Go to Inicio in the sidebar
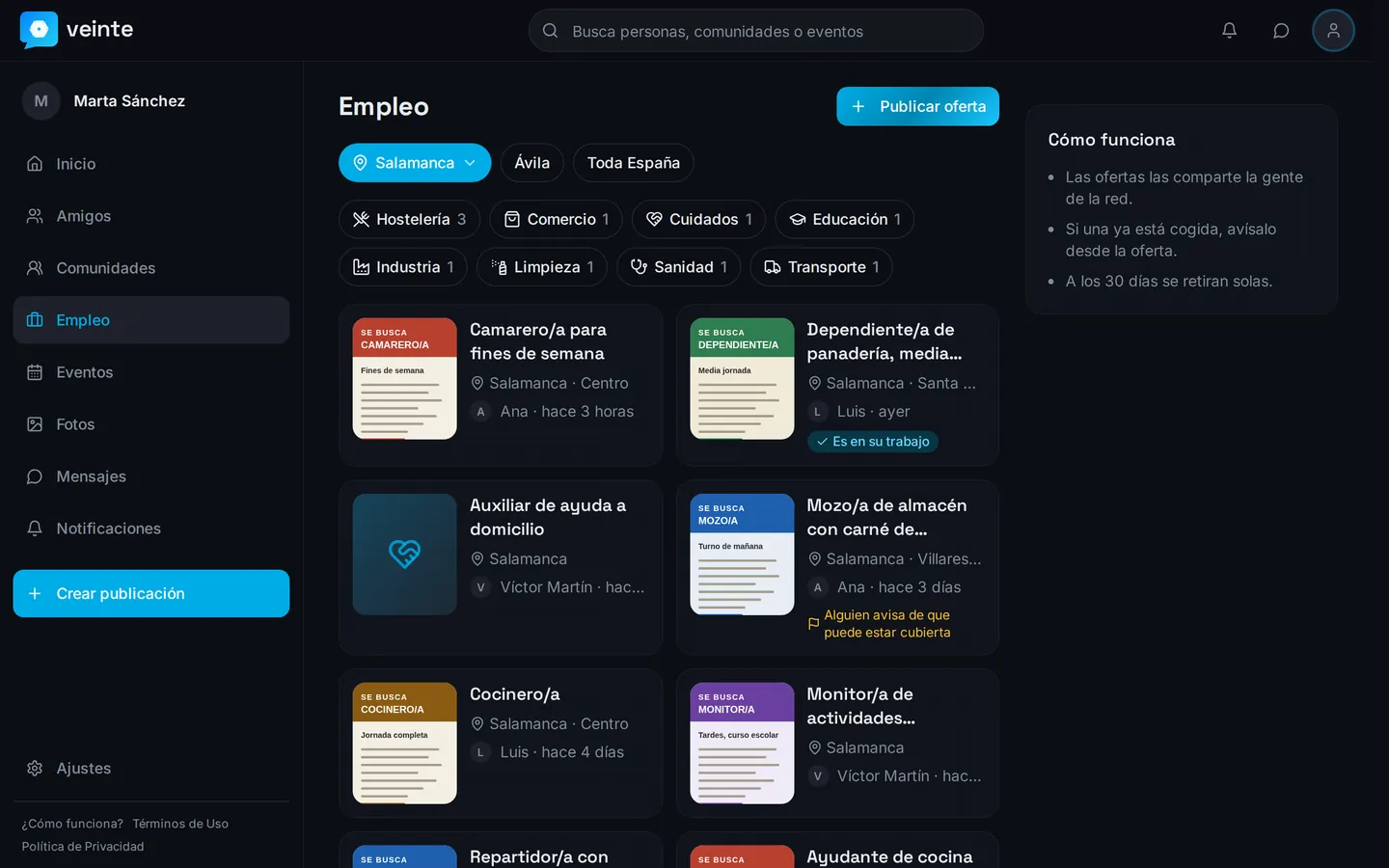The height and width of the screenshot is (868, 1389). click(151, 164)
